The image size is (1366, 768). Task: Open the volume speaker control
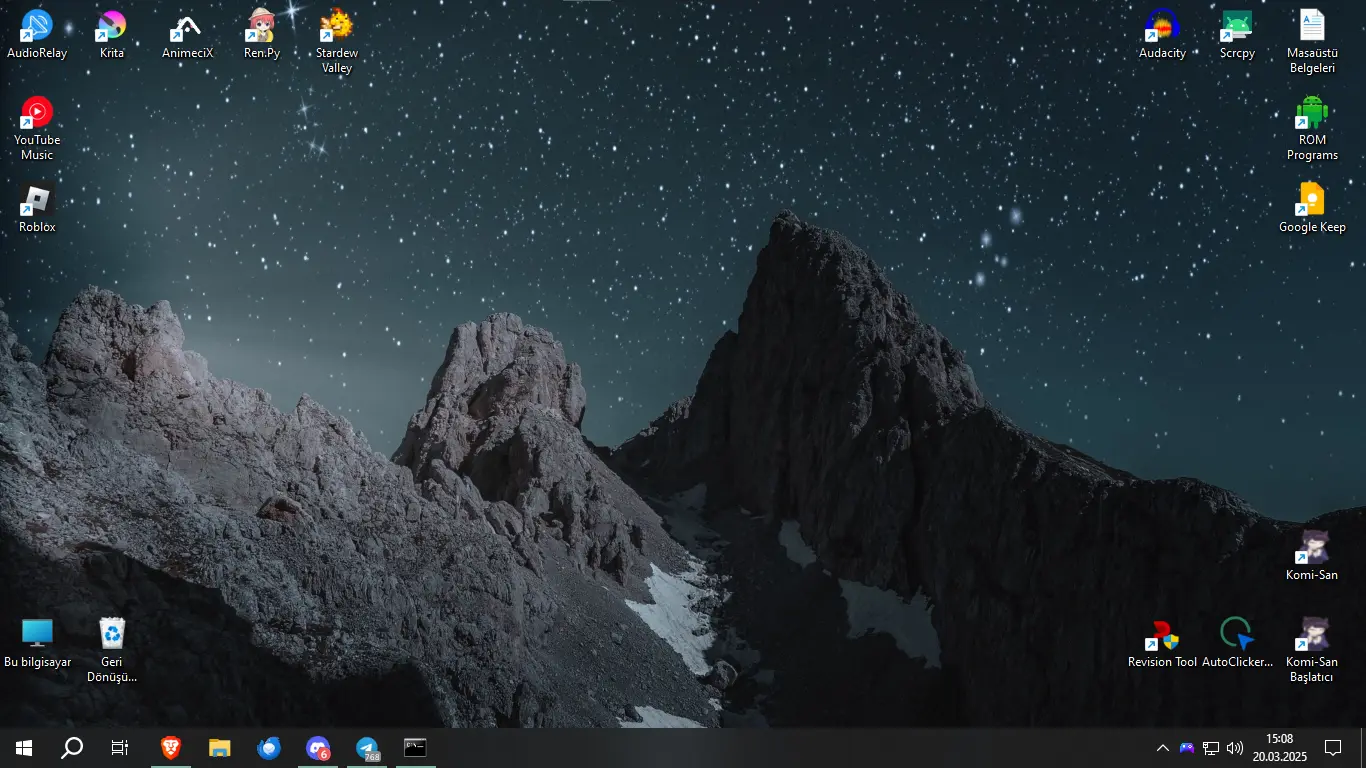[x=1235, y=748]
